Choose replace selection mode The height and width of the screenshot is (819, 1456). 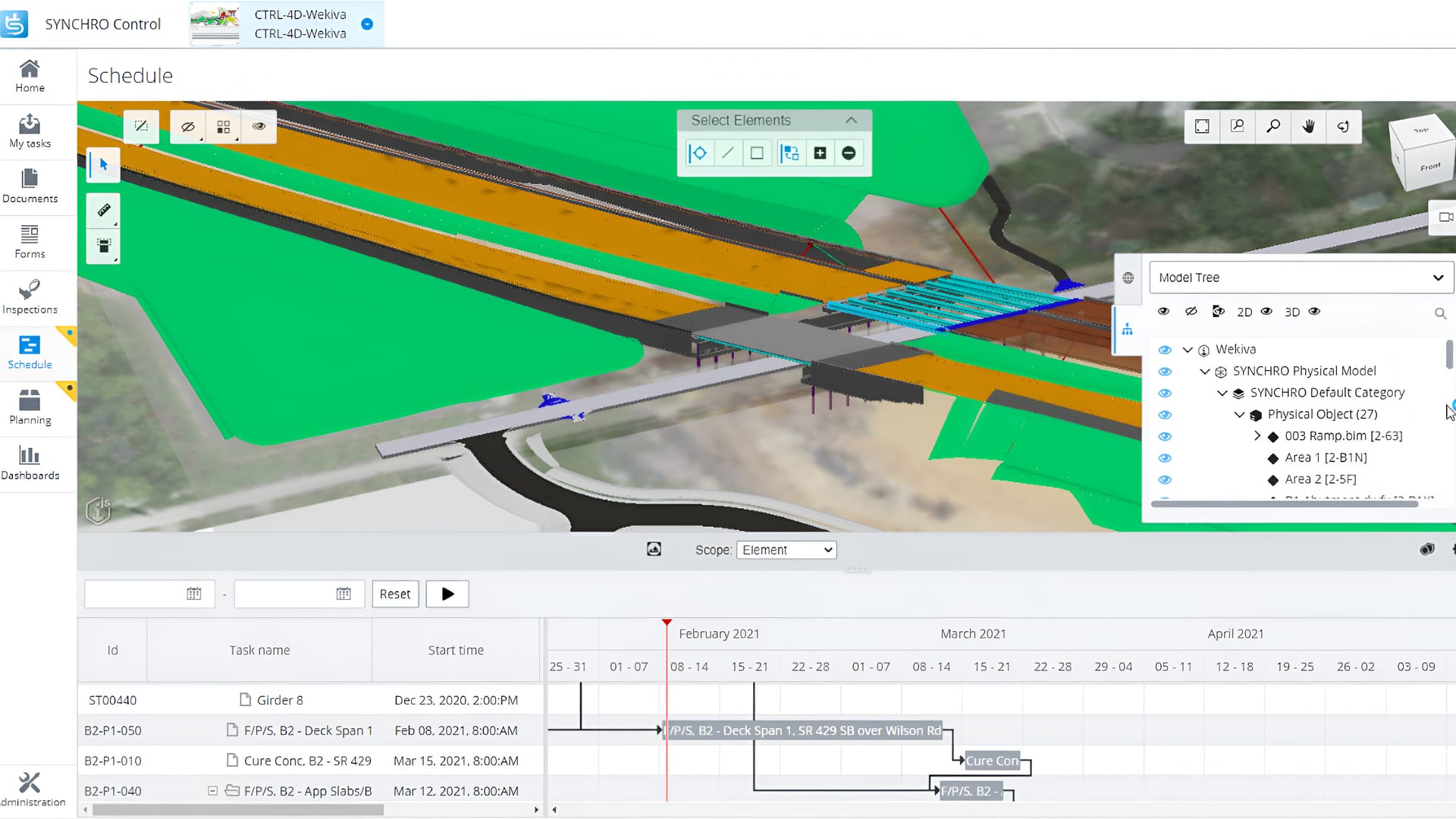(x=790, y=153)
